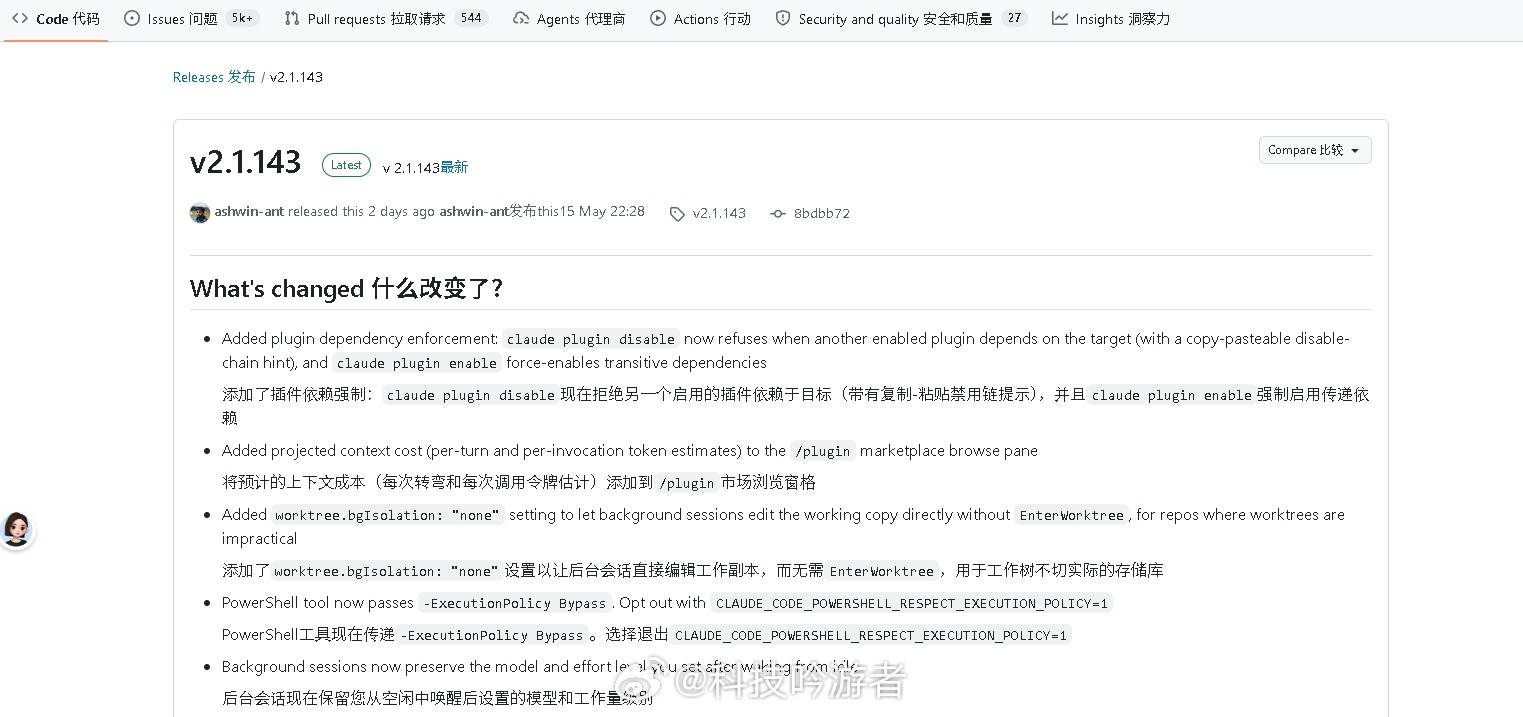Click the Actions play icon
Image resolution: width=1523 pixels, height=717 pixels.
658,18
